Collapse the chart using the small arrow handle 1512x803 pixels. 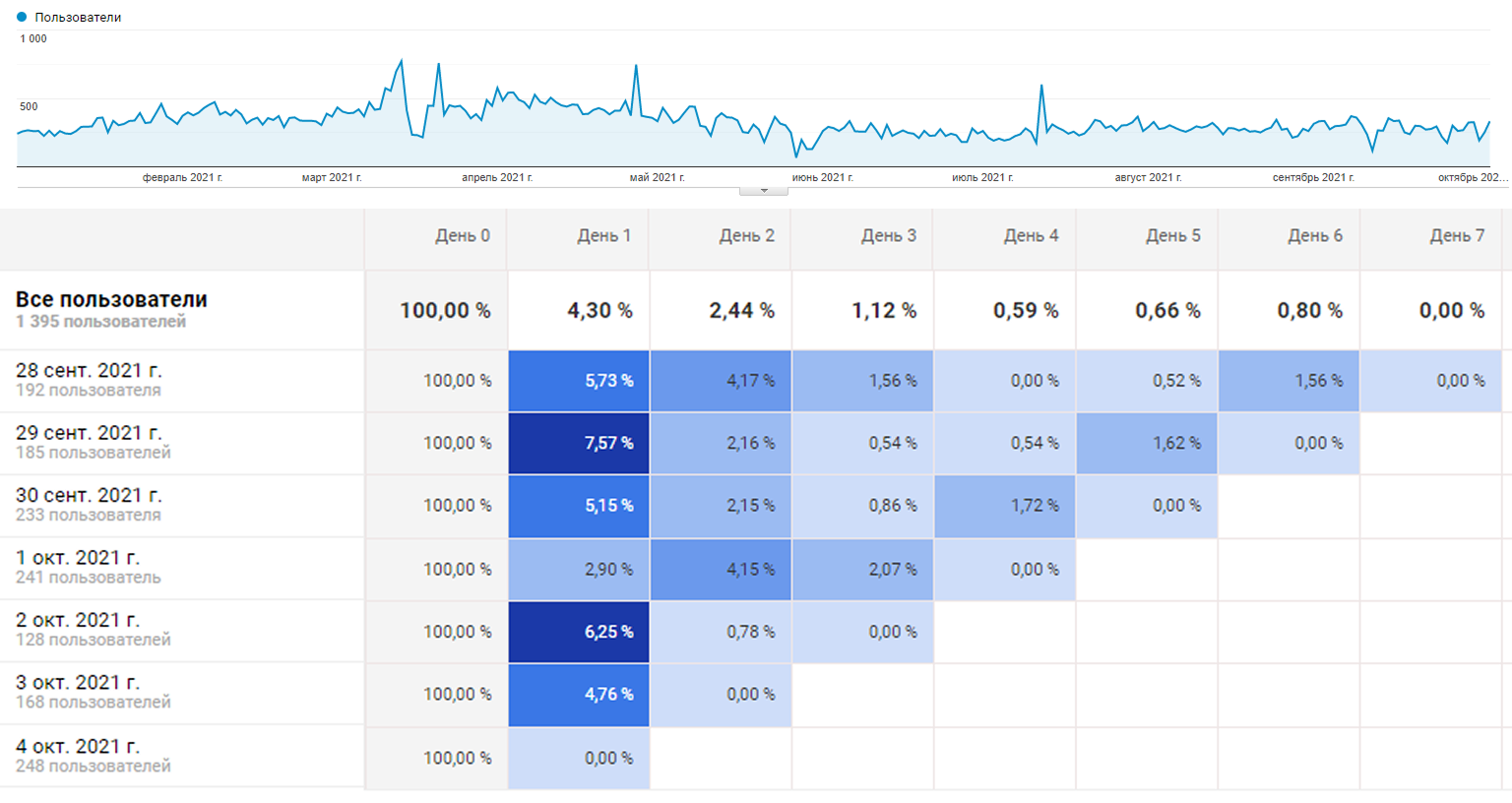pyautogui.click(x=763, y=191)
